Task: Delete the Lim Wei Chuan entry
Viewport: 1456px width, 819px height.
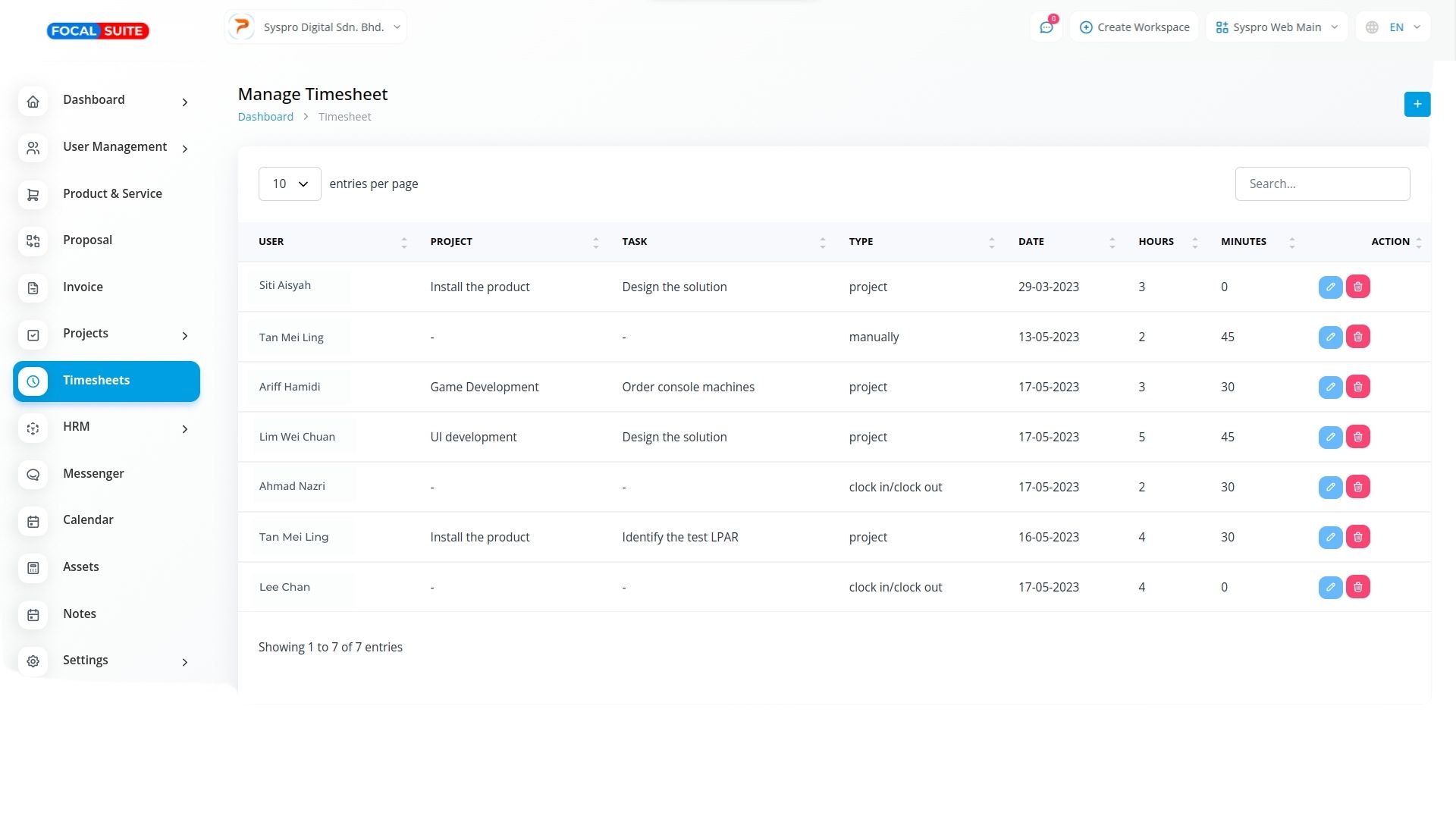Action: [x=1357, y=437]
